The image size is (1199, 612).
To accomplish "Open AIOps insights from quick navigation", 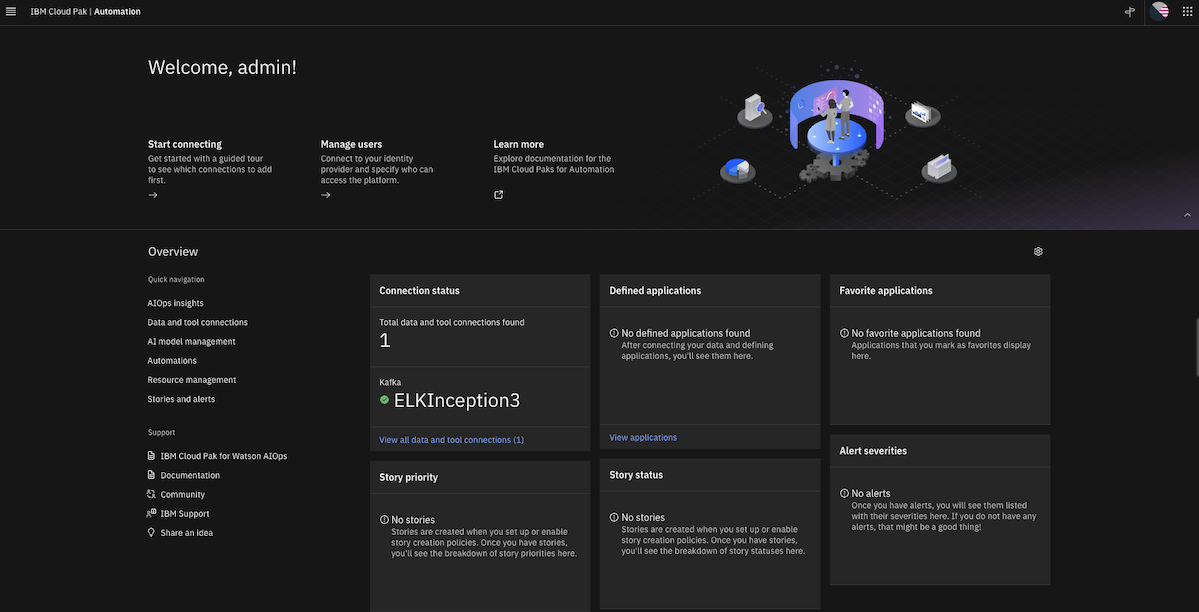I will 175,303.
